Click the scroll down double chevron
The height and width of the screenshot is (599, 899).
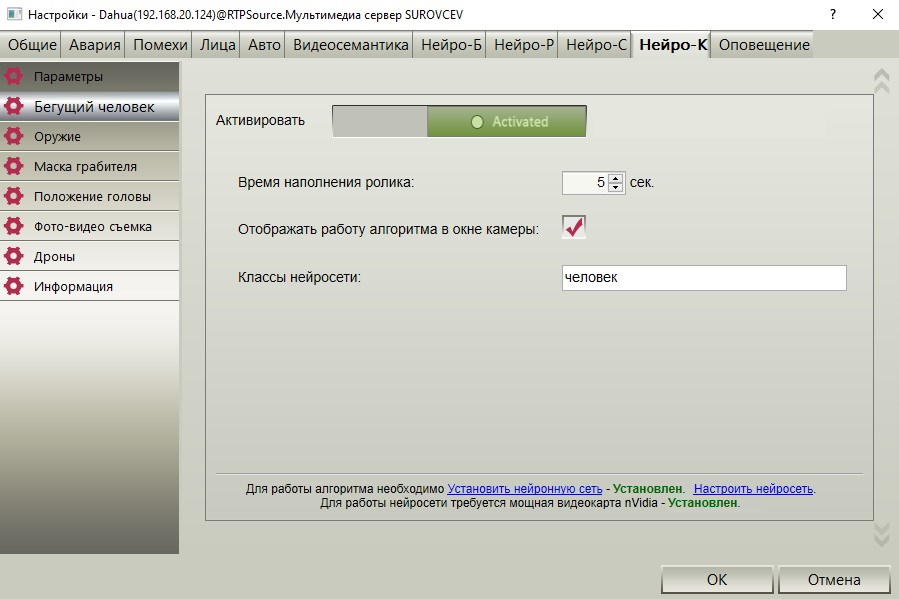coord(881,534)
